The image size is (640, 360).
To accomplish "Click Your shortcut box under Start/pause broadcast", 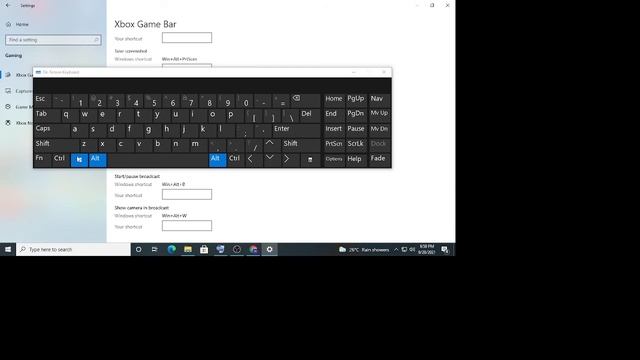I will (x=187, y=194).
